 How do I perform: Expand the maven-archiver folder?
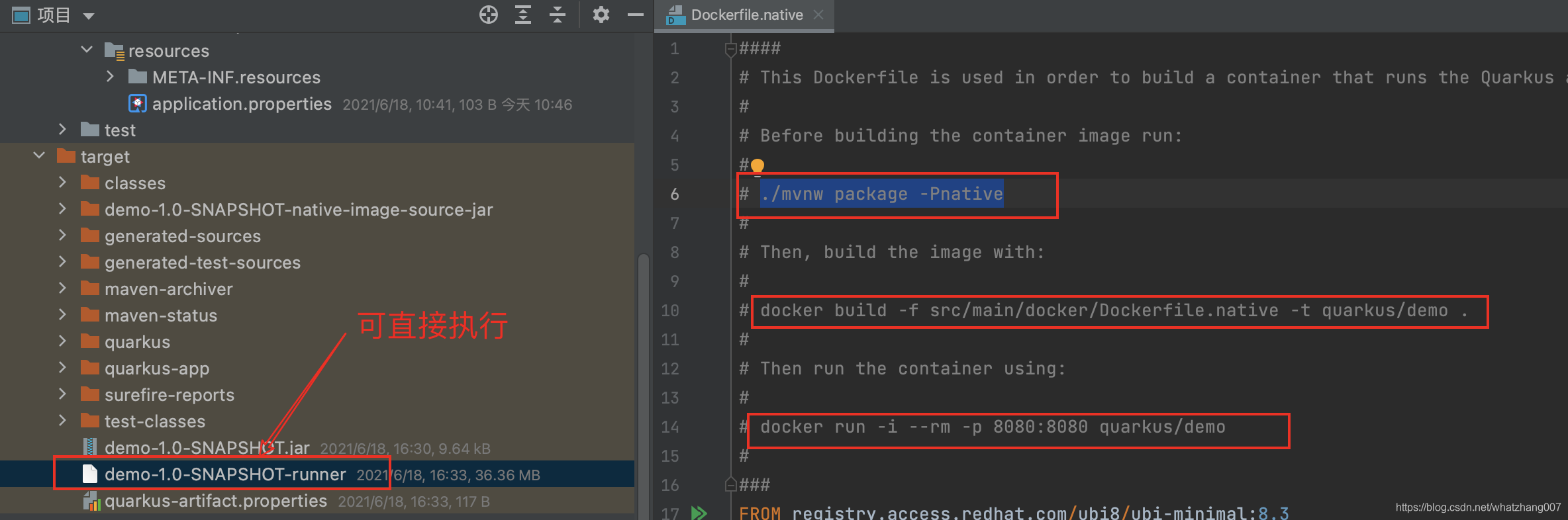click(x=63, y=288)
